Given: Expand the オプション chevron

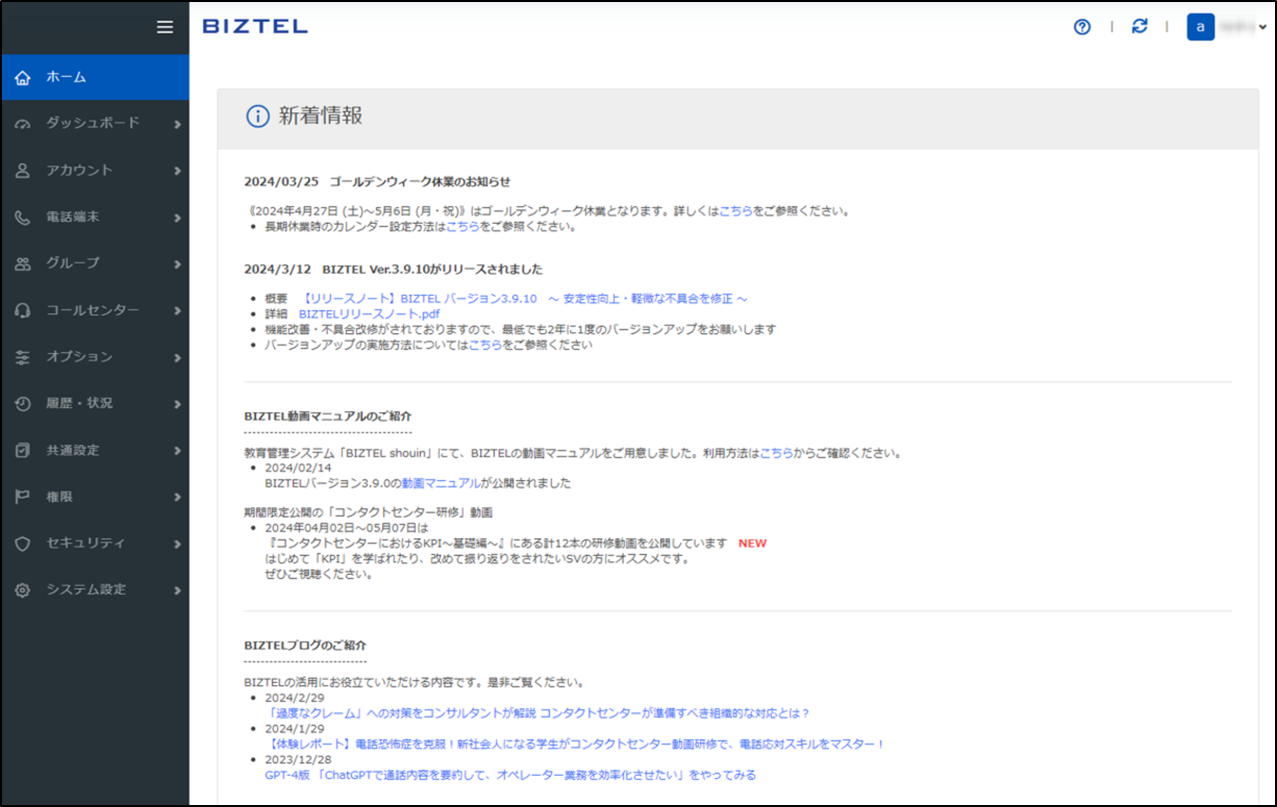Looking at the screenshot, I should (x=177, y=357).
